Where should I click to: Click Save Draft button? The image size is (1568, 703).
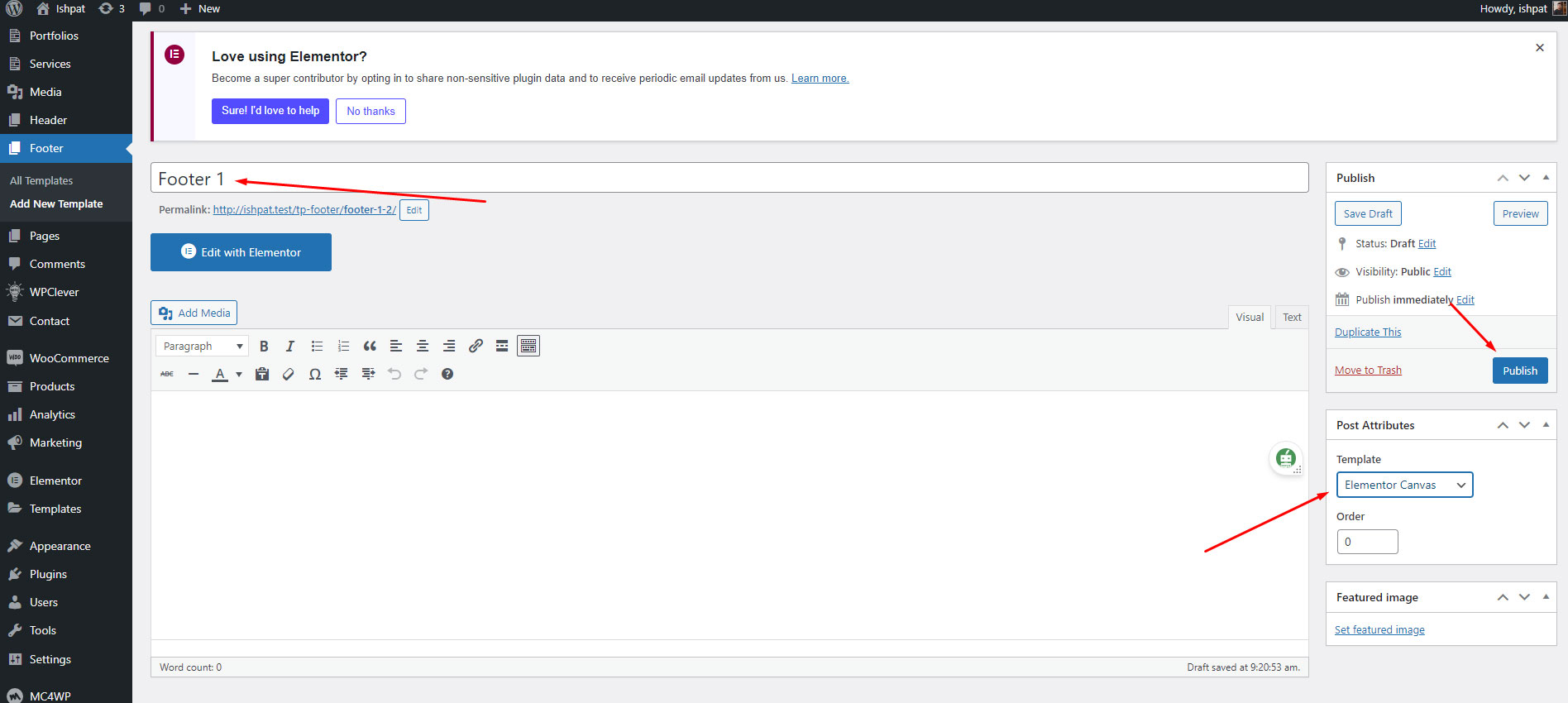(x=1368, y=213)
